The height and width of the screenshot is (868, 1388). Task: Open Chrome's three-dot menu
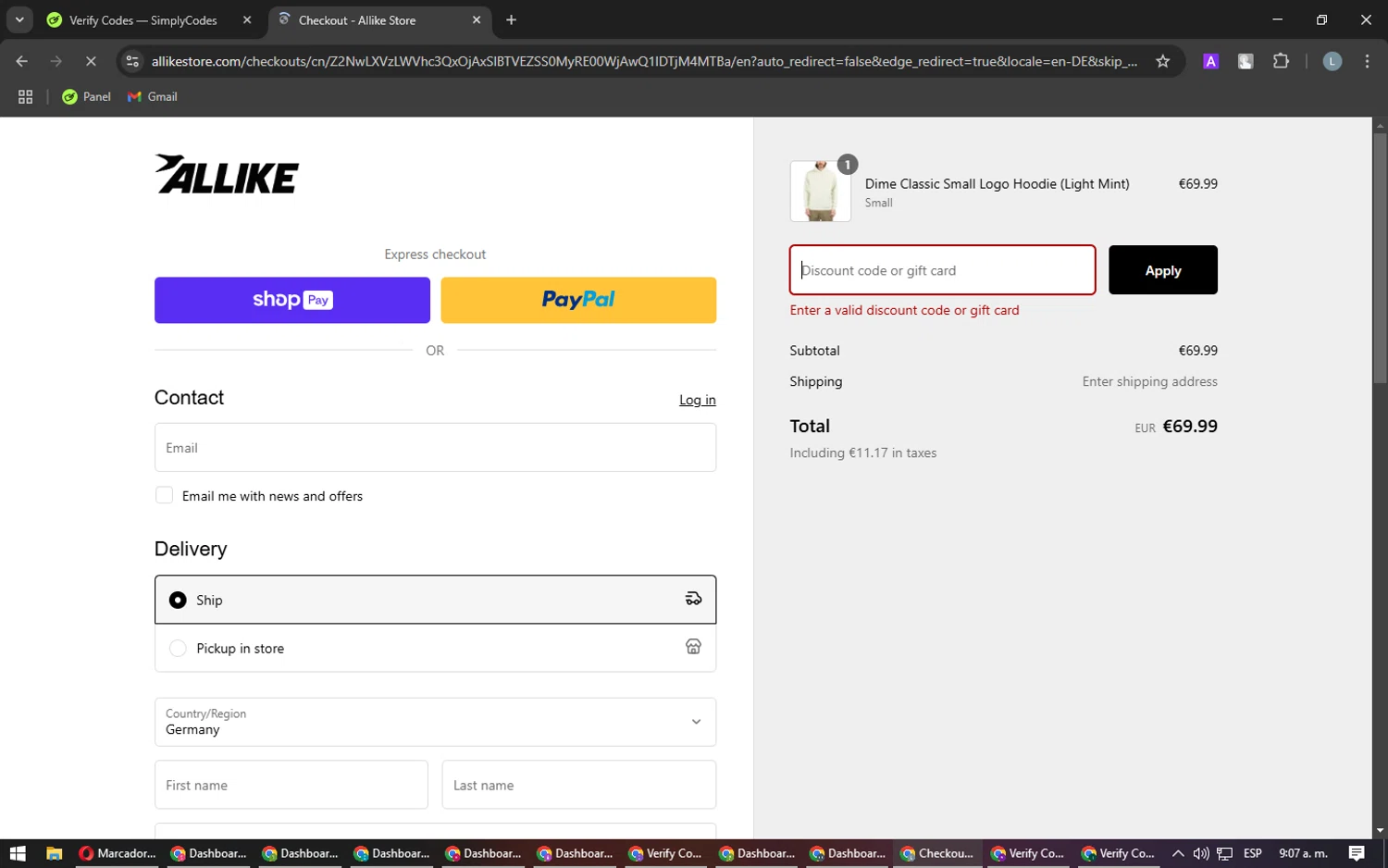(x=1367, y=61)
